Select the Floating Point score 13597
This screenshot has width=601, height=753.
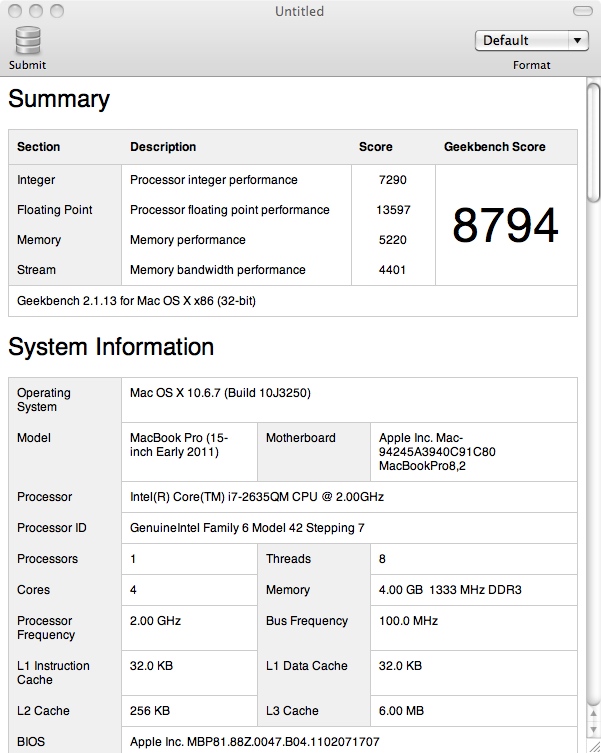393,210
